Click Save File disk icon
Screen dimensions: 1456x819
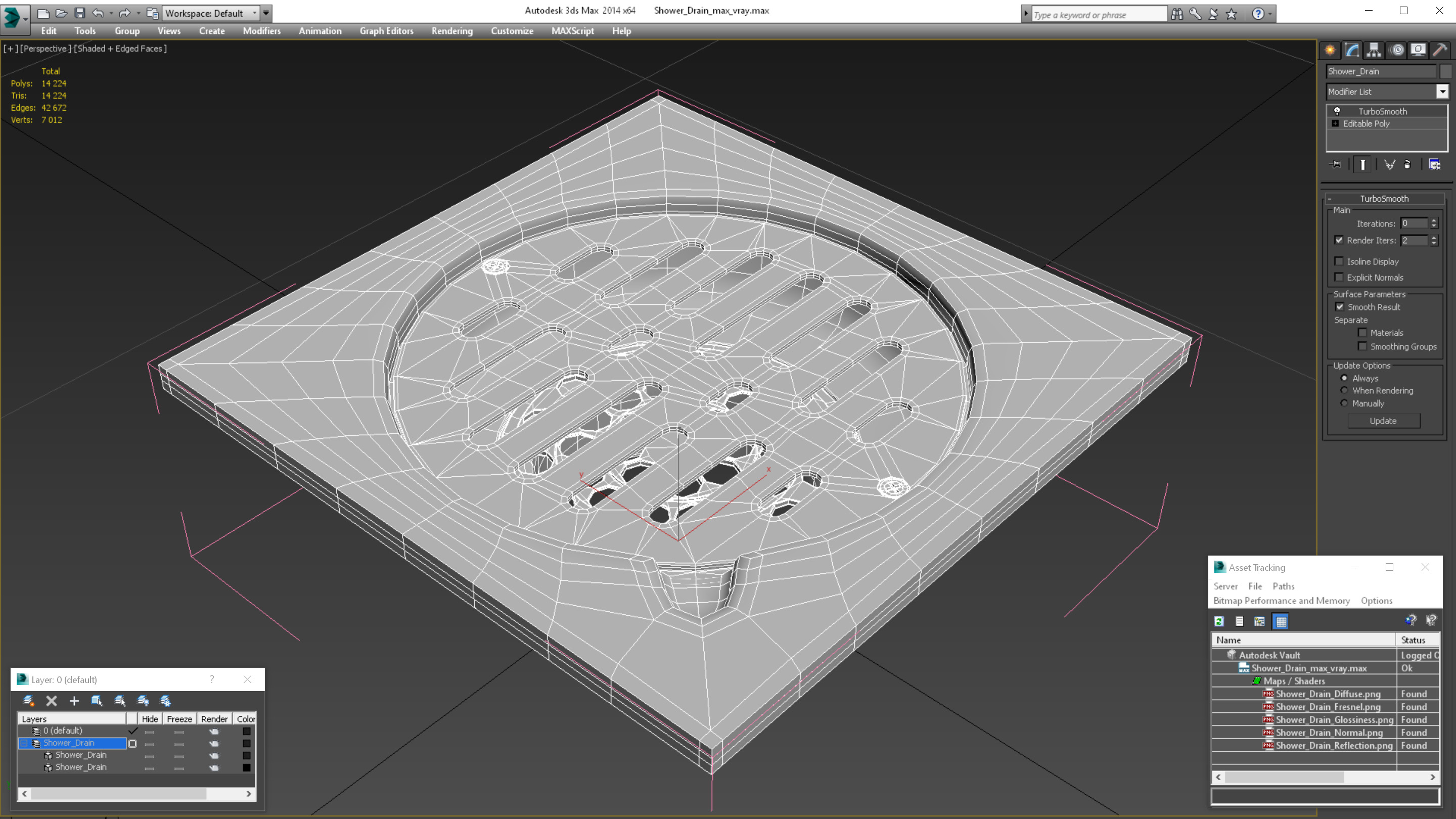coord(79,13)
